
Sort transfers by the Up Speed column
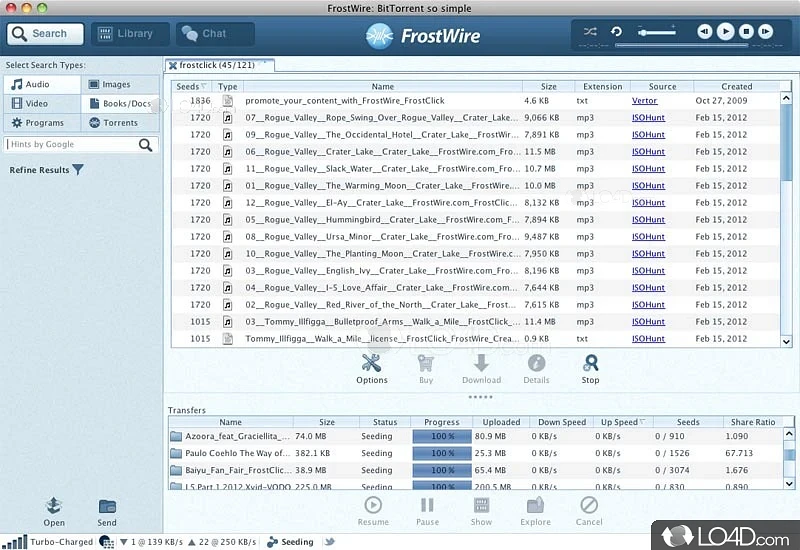[622, 422]
